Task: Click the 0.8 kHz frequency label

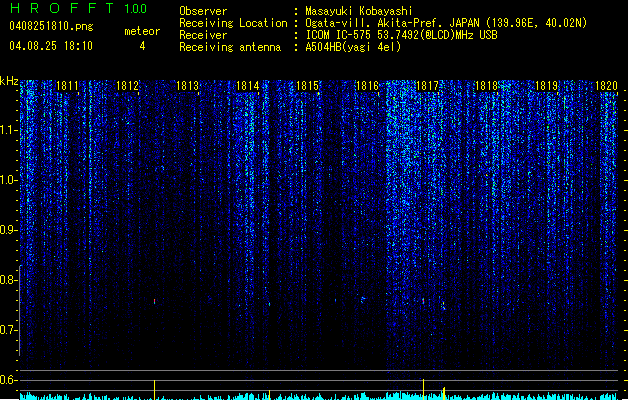Action: (9, 280)
